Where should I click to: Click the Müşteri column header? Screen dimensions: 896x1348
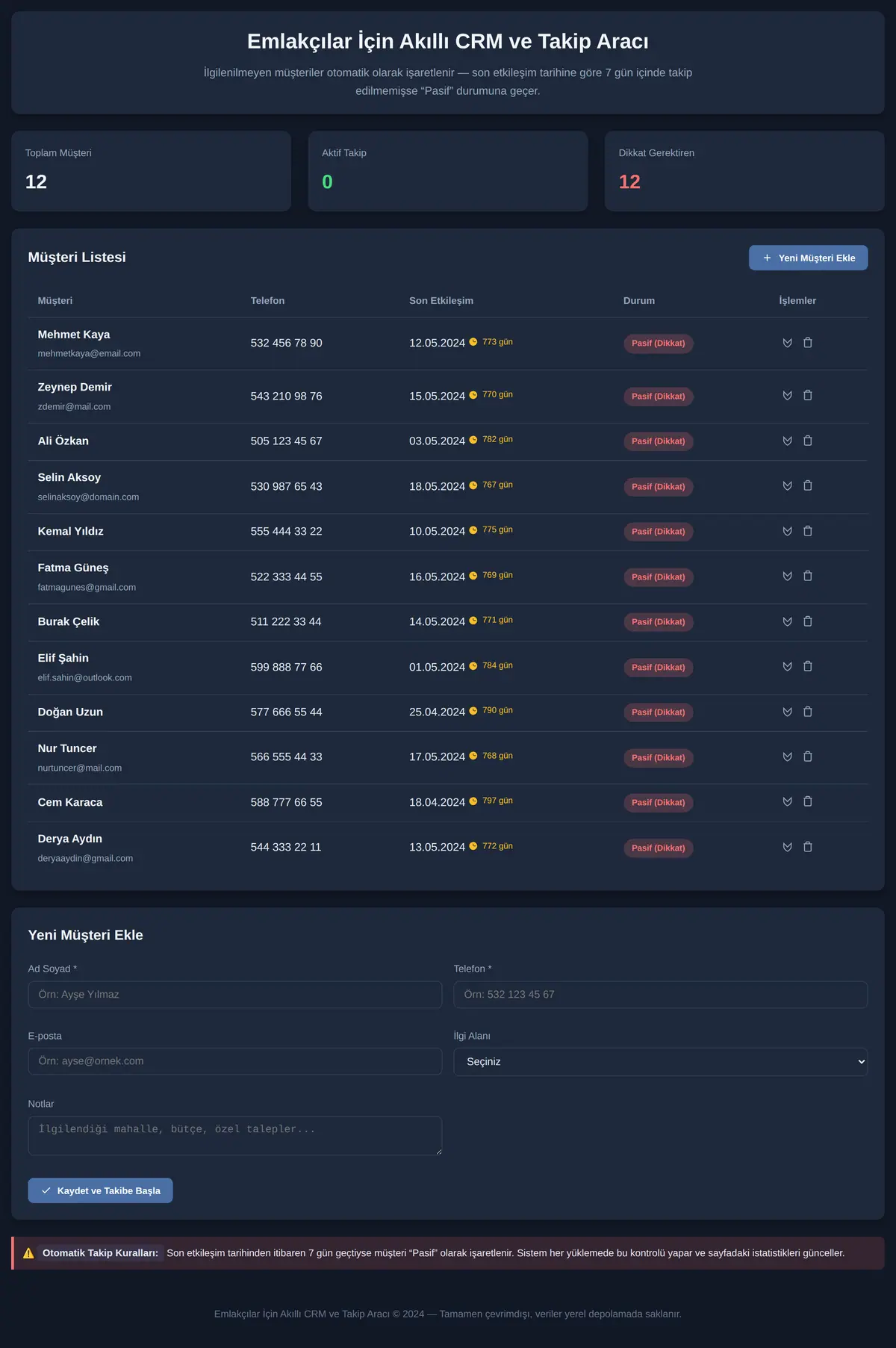point(55,300)
